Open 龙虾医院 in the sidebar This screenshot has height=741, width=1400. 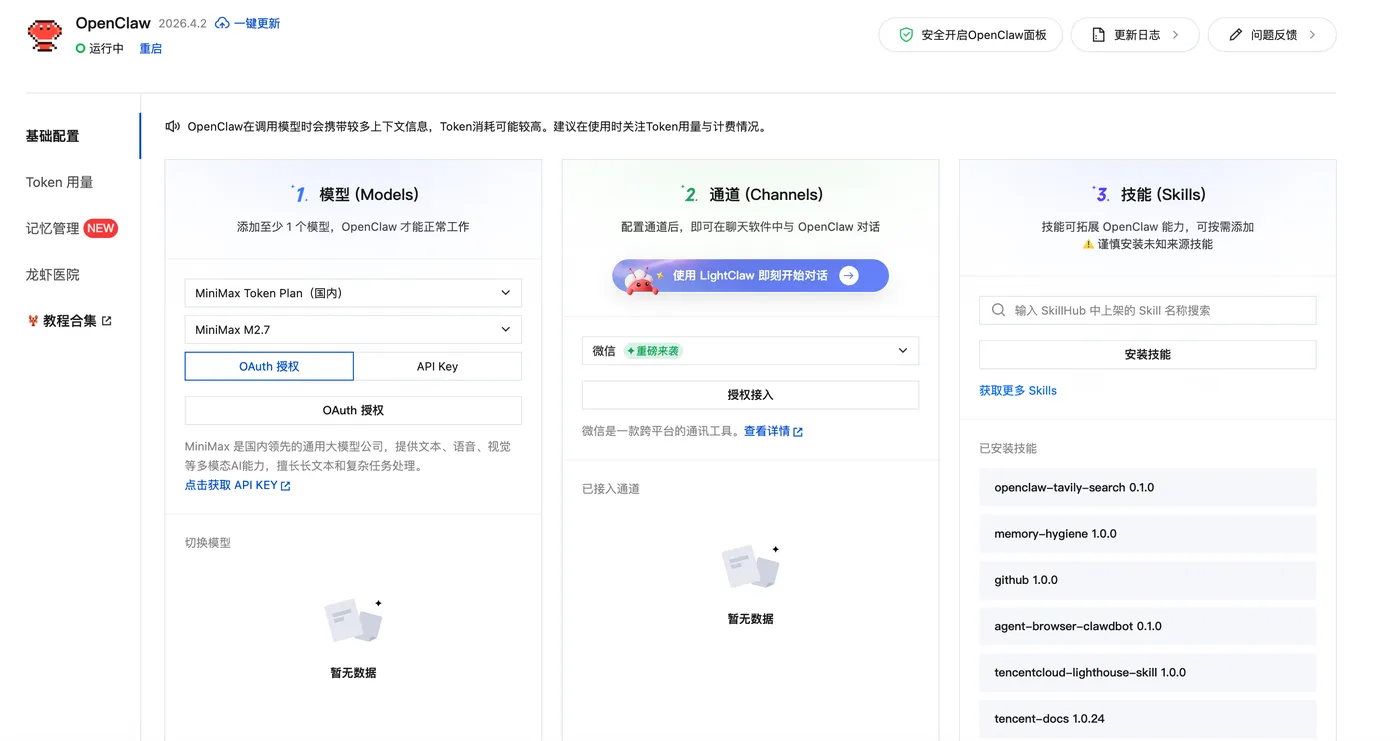click(x=53, y=274)
